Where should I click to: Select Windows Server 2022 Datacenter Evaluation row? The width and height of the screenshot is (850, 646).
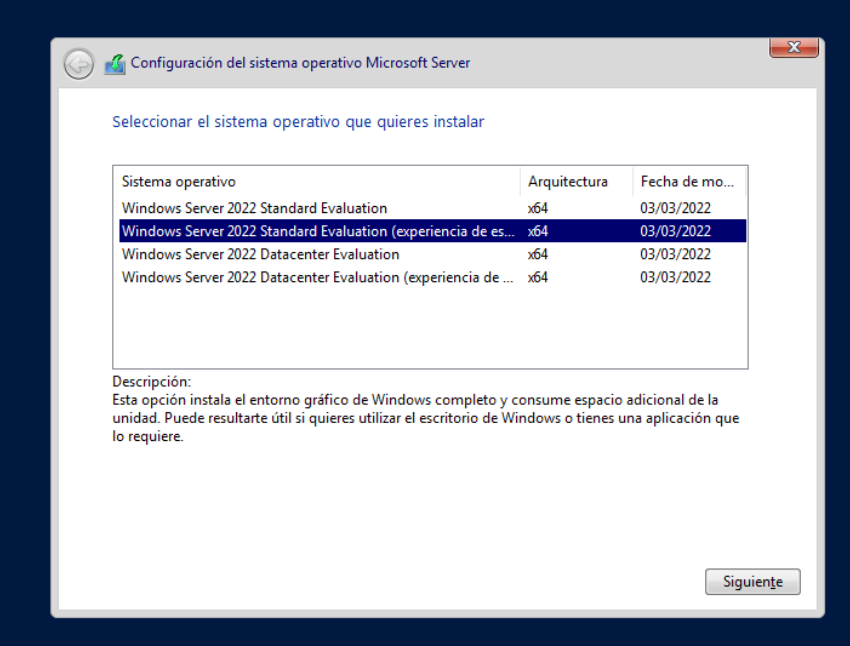[x=433, y=254]
